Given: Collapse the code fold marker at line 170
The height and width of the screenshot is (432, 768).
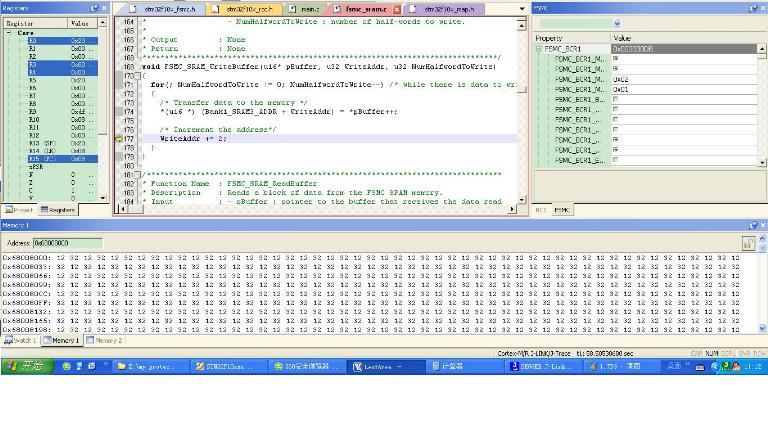Looking at the screenshot, I should [x=137, y=76].
